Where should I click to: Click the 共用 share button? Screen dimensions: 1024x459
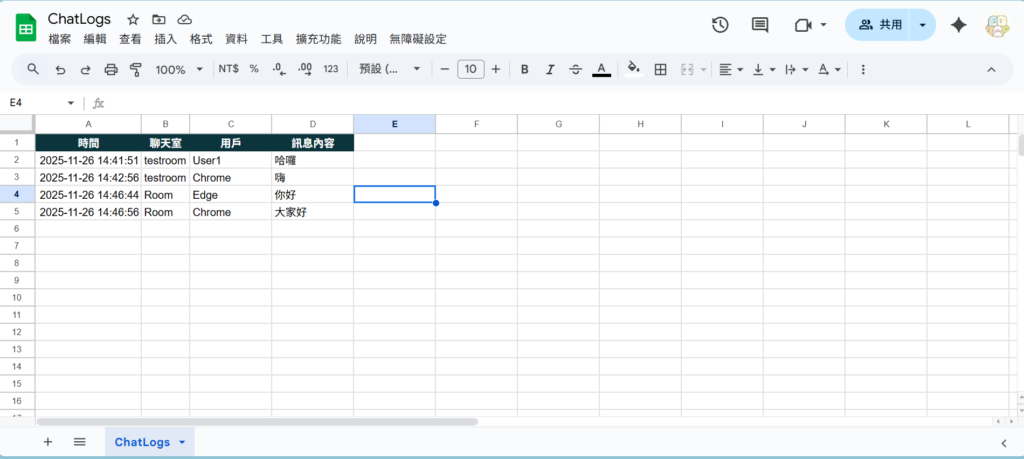point(880,25)
